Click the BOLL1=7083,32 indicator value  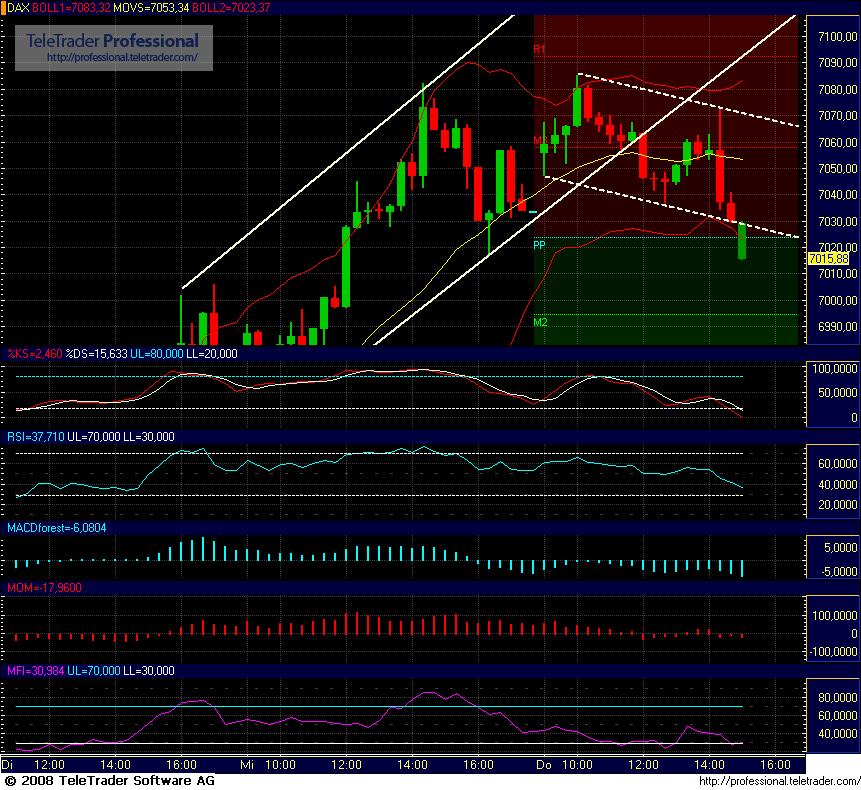click(71, 8)
